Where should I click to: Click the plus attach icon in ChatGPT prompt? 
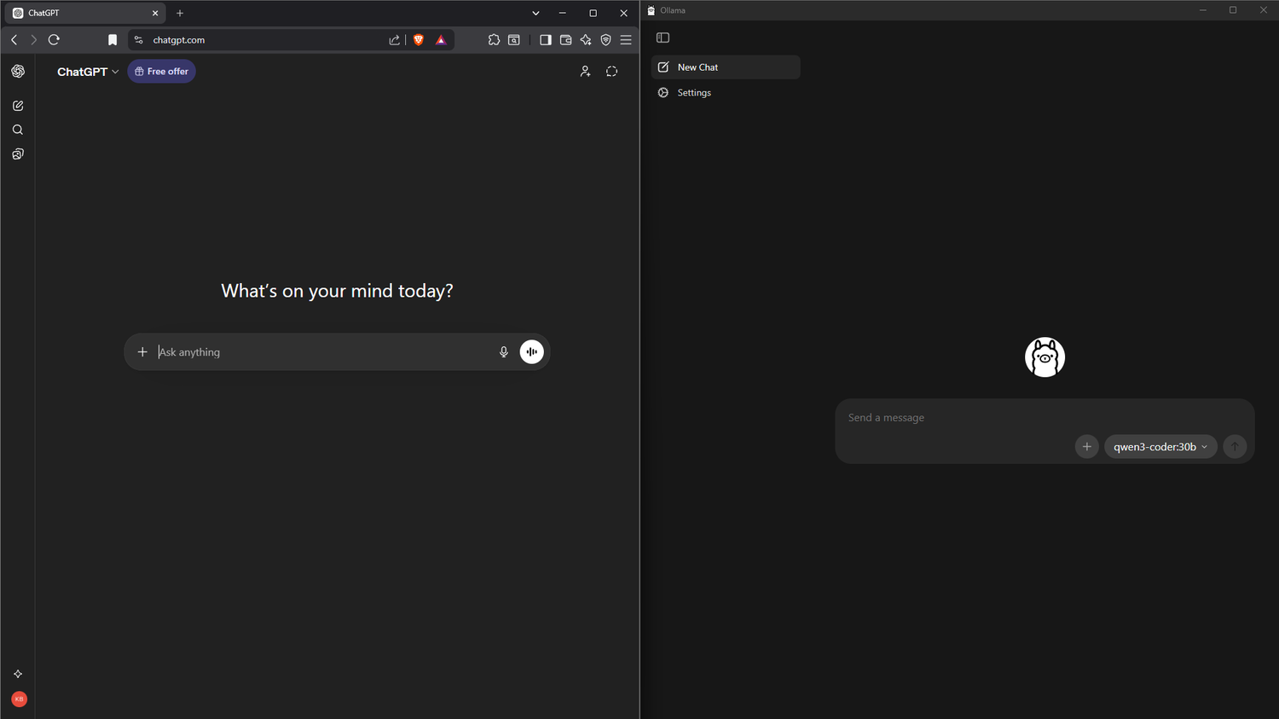[142, 352]
